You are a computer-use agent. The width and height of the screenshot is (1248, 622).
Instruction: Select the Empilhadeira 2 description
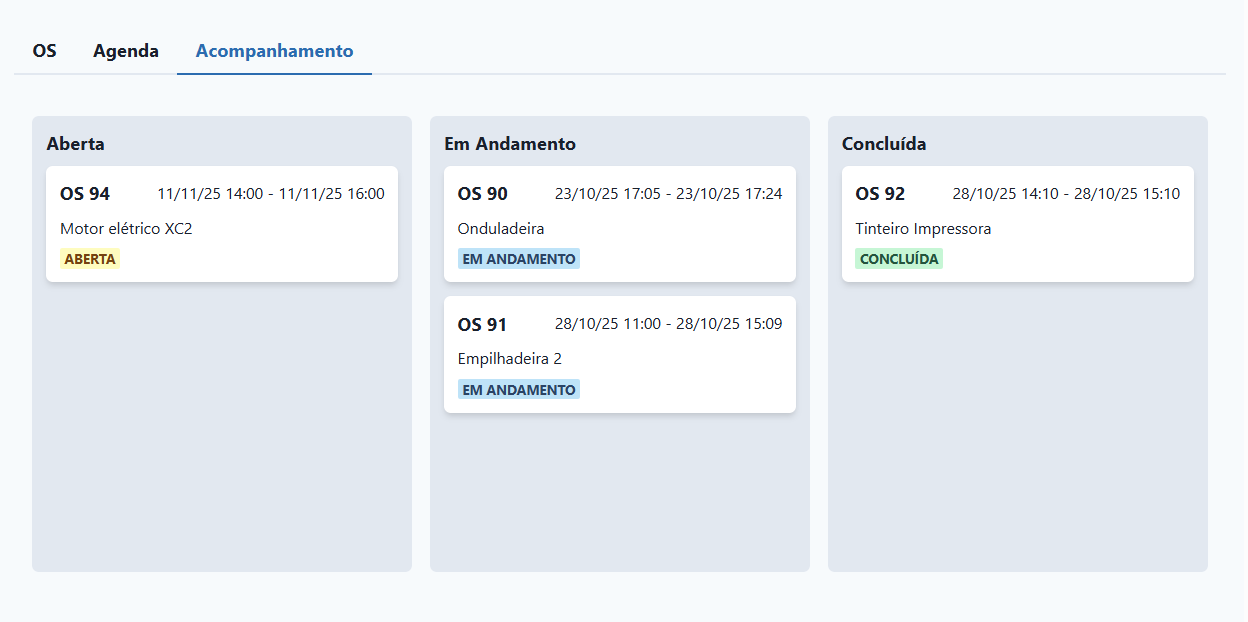click(x=510, y=359)
